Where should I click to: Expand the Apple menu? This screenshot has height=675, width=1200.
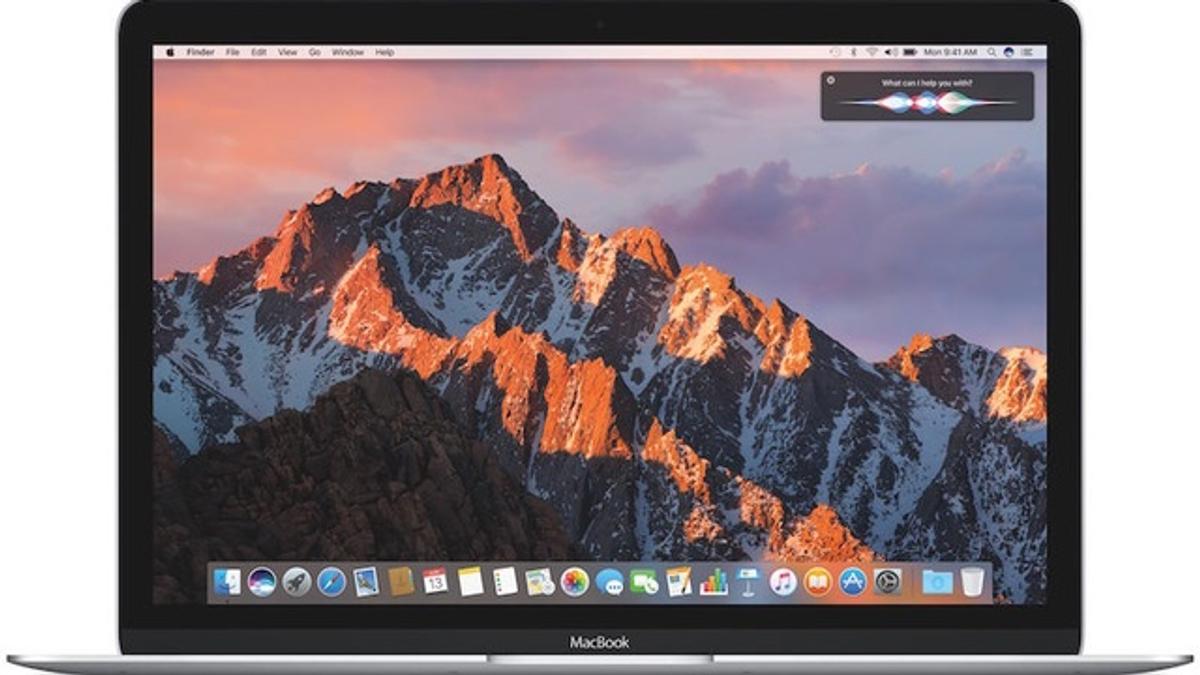(x=170, y=51)
